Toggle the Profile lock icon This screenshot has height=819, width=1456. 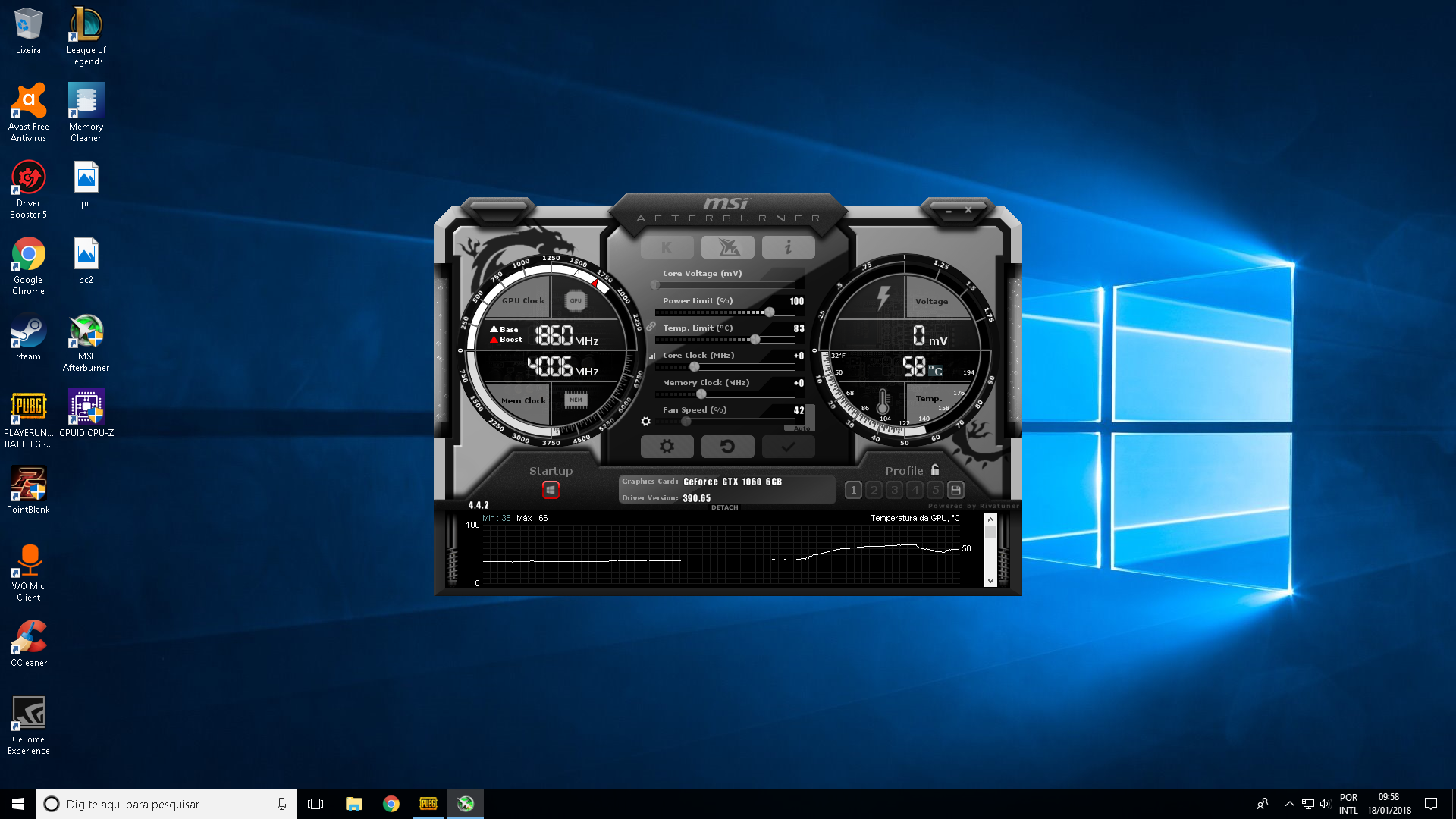coord(935,470)
